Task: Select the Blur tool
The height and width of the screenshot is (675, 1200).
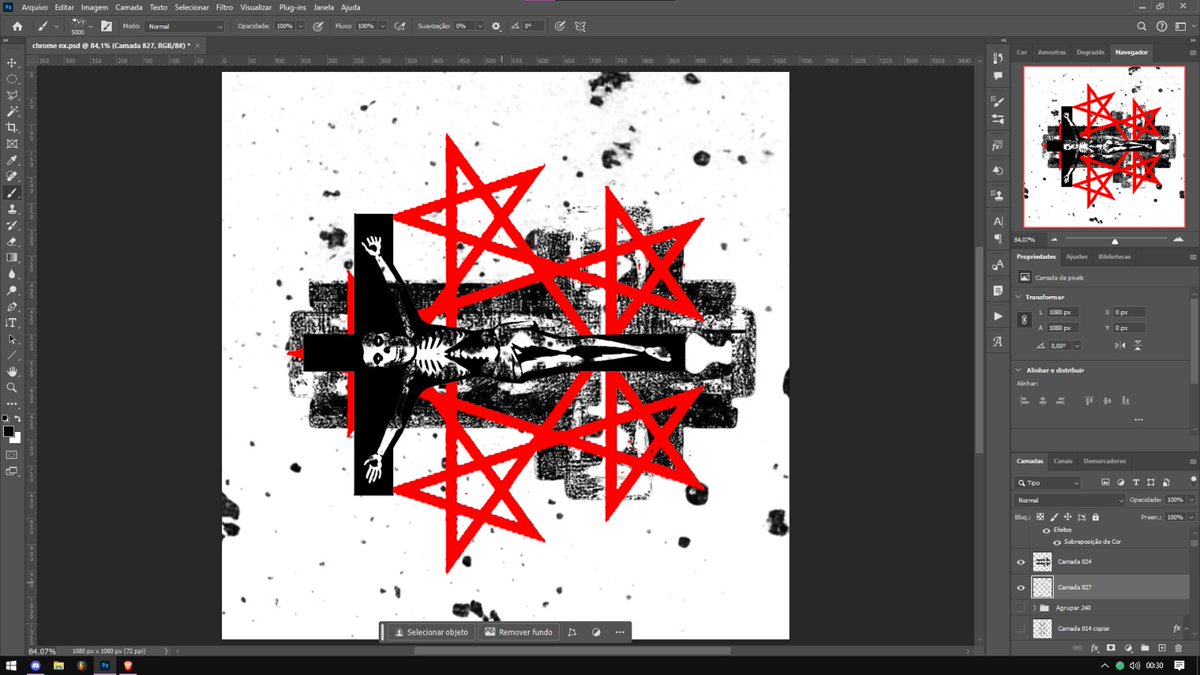Action: [12, 273]
